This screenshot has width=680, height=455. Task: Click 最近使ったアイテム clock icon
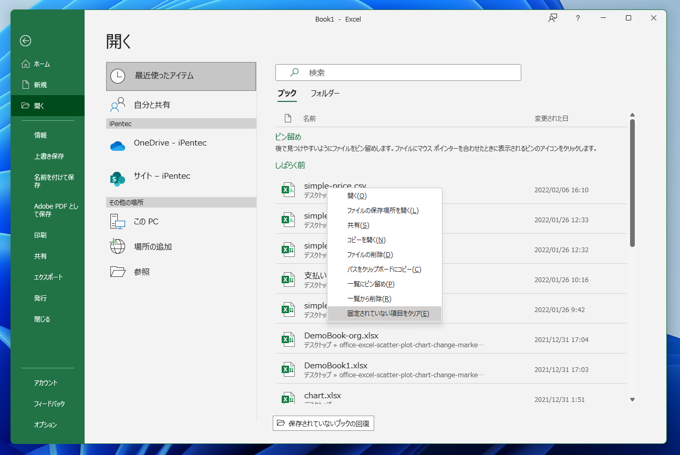[118, 76]
